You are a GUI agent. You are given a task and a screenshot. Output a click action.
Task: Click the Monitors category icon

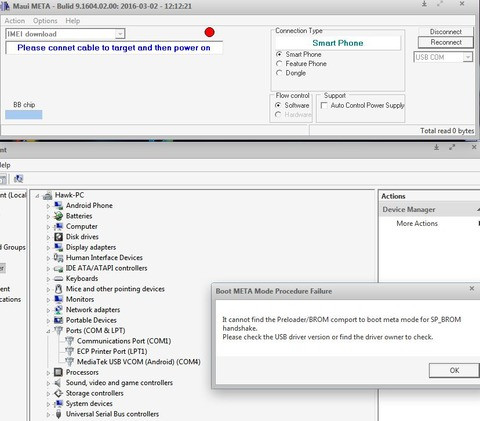[x=59, y=299]
